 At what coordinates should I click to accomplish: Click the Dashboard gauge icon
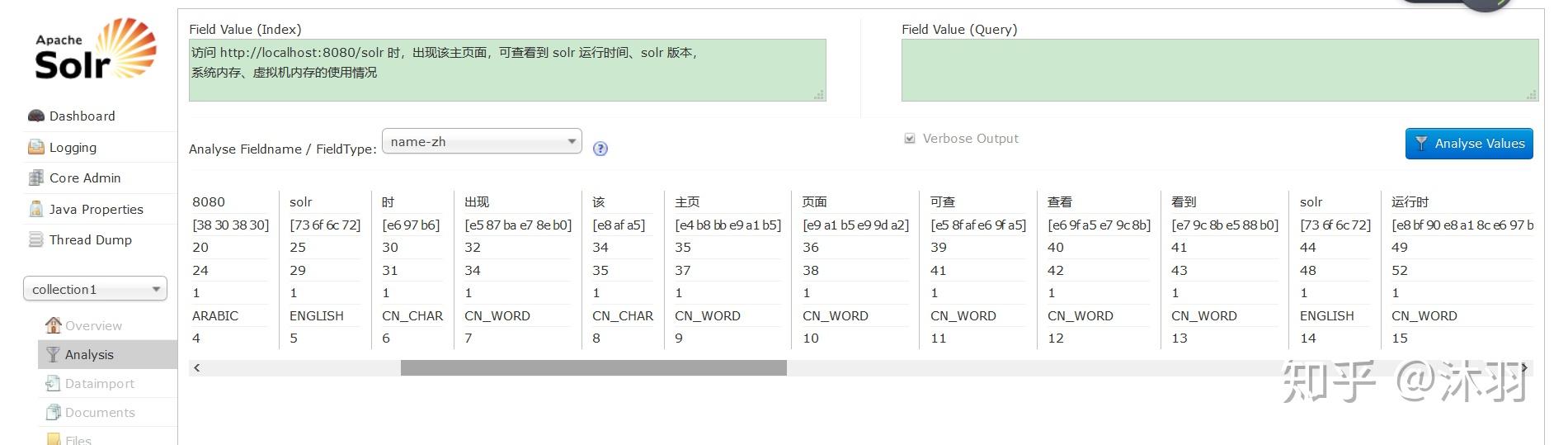tap(35, 116)
